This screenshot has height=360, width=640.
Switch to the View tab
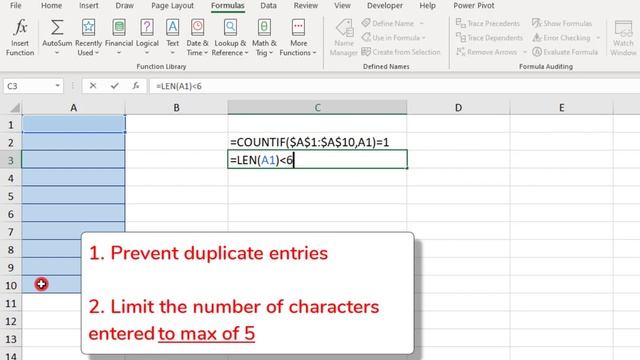pyautogui.click(x=342, y=5)
